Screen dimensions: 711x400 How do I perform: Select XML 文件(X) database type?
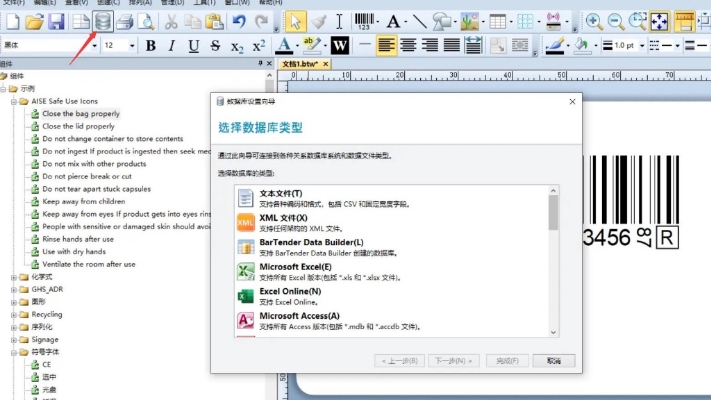coord(392,223)
